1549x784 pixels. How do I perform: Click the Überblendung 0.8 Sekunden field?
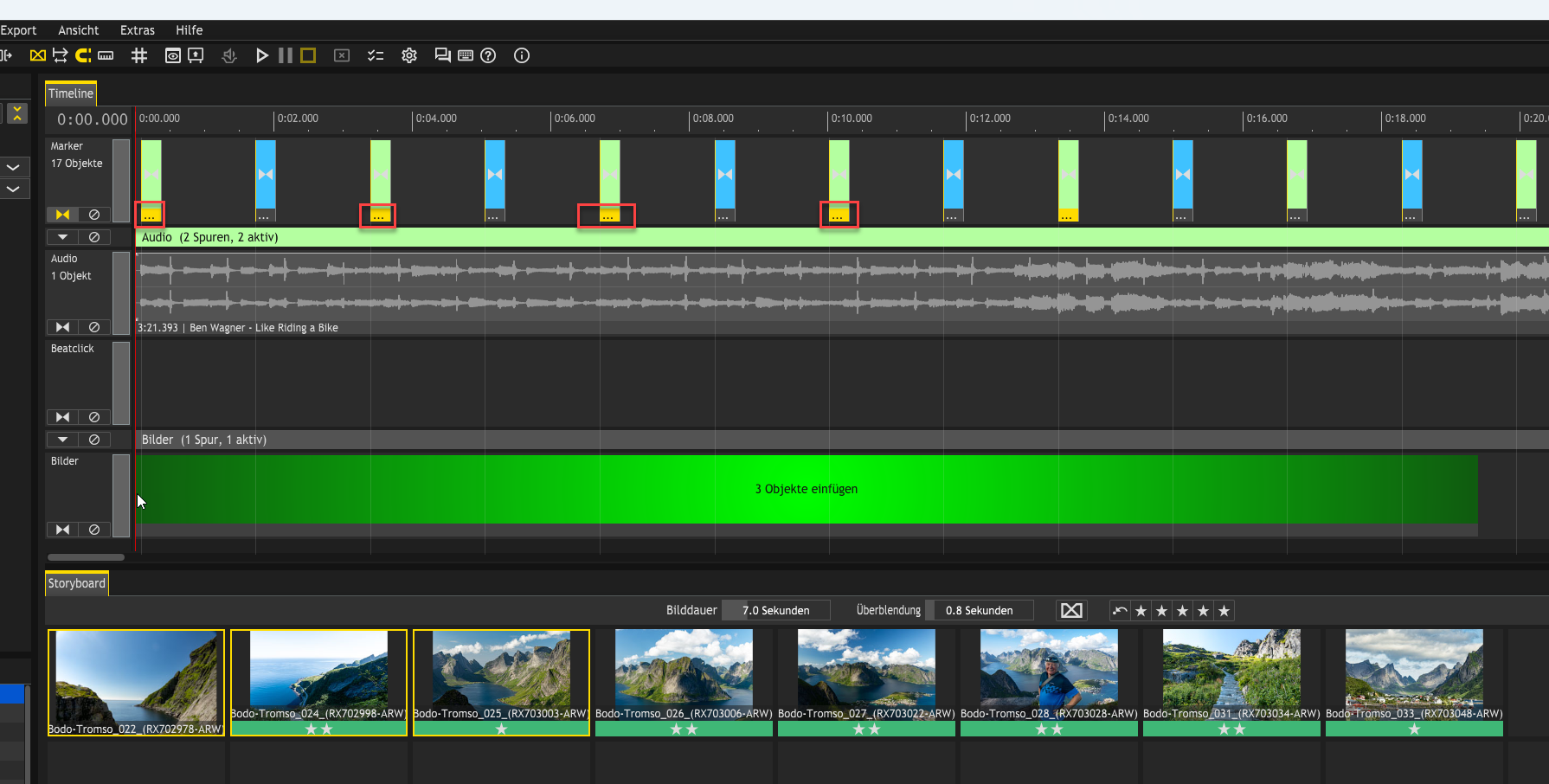[x=980, y=610]
